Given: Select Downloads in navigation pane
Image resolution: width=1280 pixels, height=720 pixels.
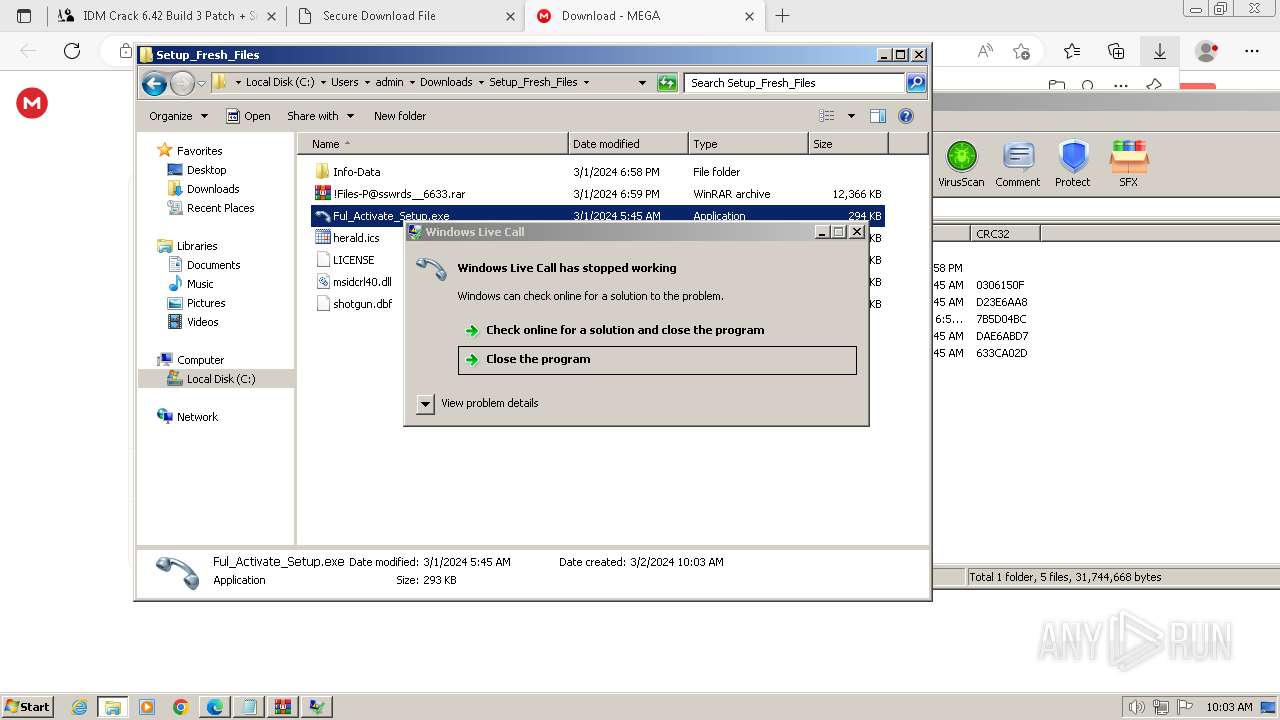Looking at the screenshot, I should pyautogui.click(x=213, y=189).
